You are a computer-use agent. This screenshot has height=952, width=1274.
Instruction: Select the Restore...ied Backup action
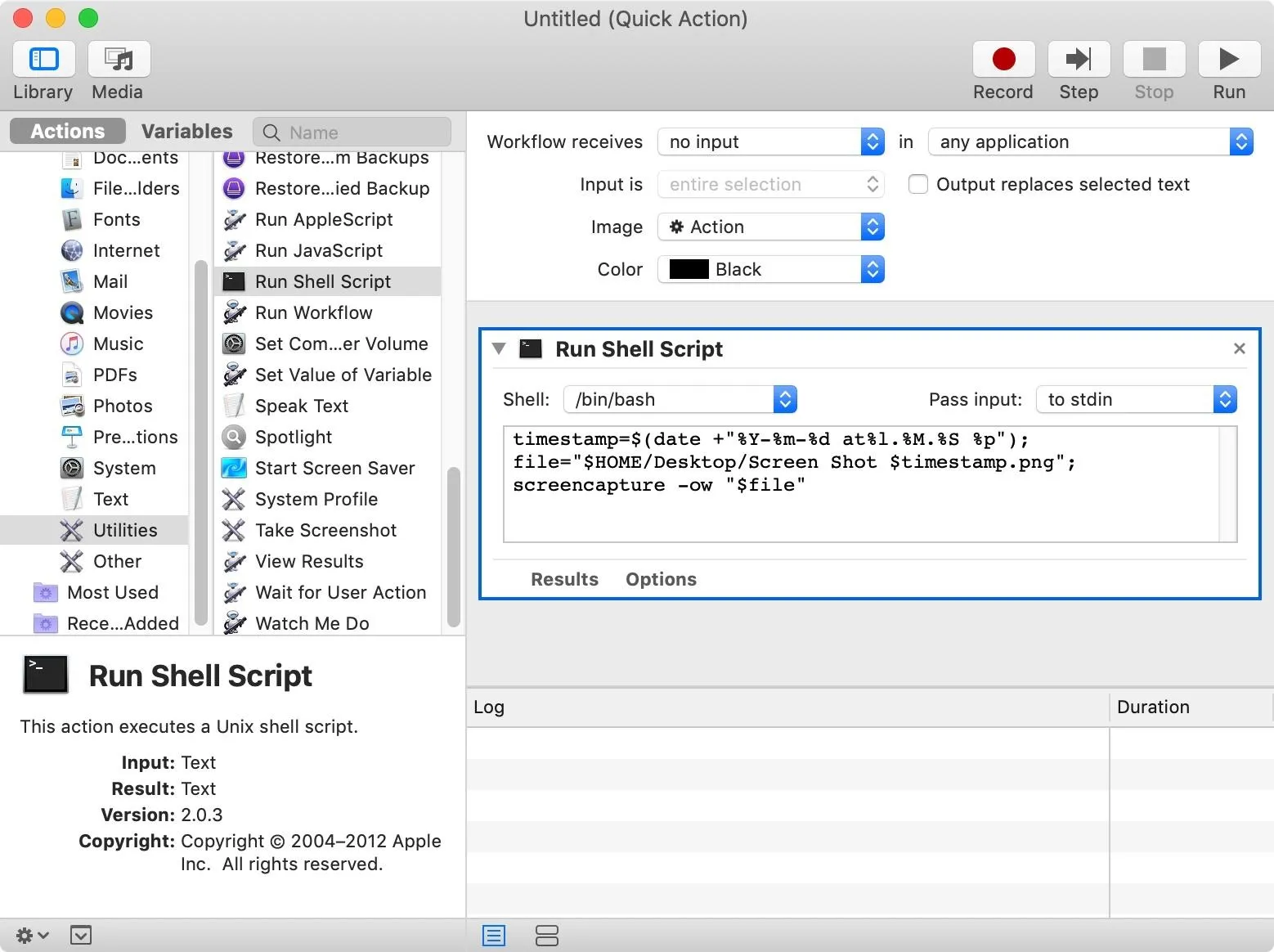tap(327, 188)
